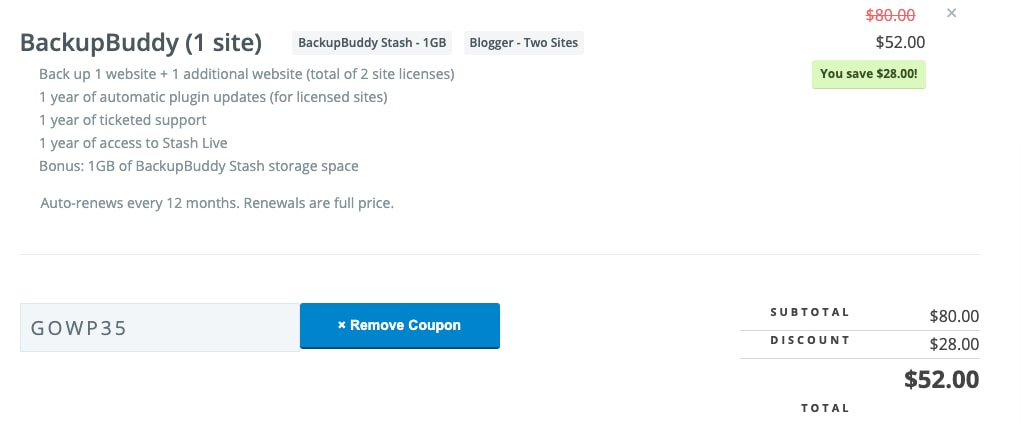The height and width of the screenshot is (441, 1021).
Task: Click the $52.00 price under the strikethrough
Action: click(x=900, y=43)
